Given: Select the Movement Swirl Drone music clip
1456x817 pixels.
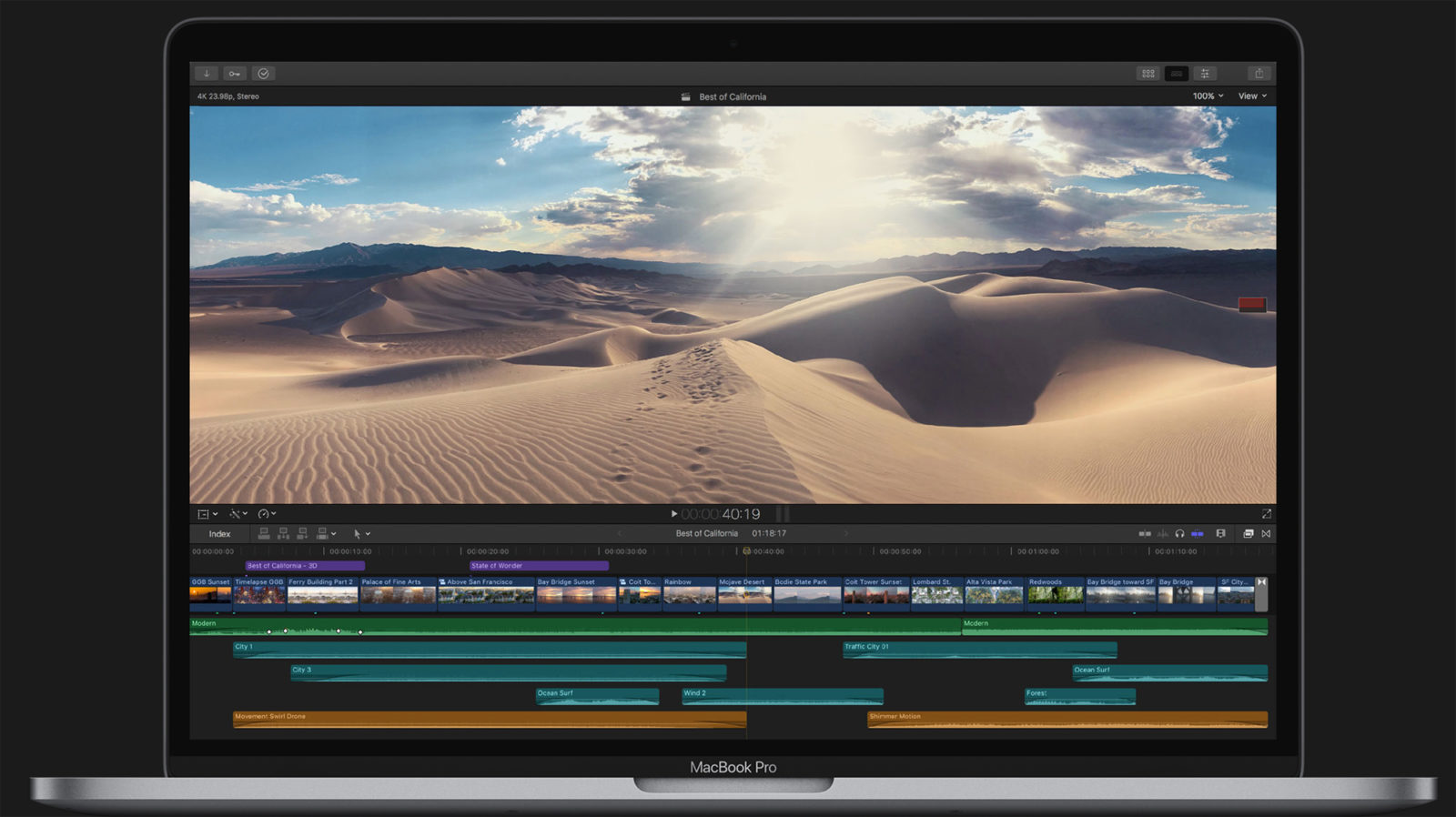Looking at the screenshot, I should tap(490, 719).
